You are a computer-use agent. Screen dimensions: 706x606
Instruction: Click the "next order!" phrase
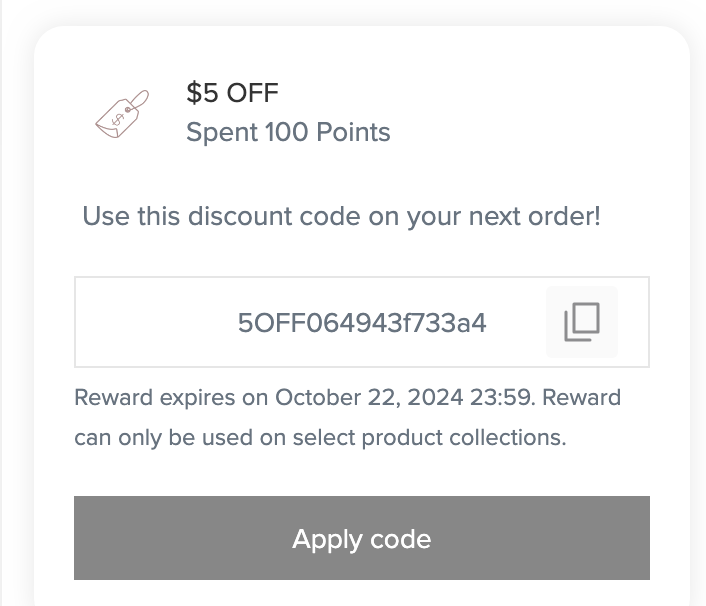(x=534, y=216)
